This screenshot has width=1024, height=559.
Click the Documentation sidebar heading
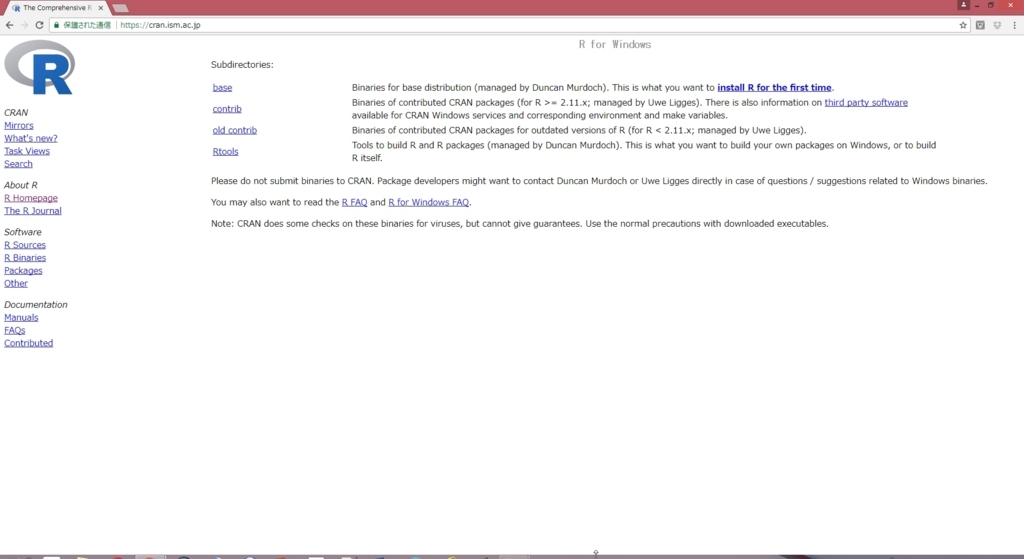pos(35,304)
